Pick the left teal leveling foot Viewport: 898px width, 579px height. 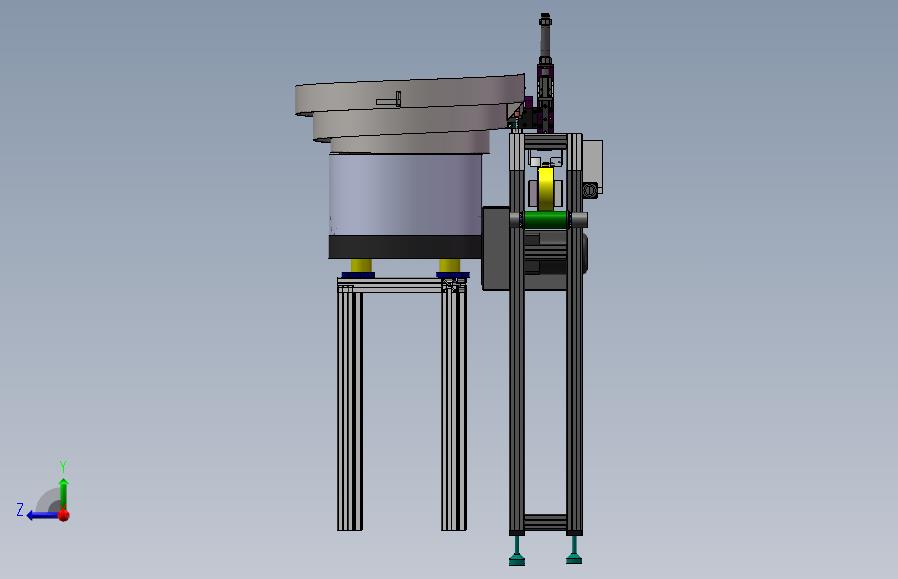[517, 553]
